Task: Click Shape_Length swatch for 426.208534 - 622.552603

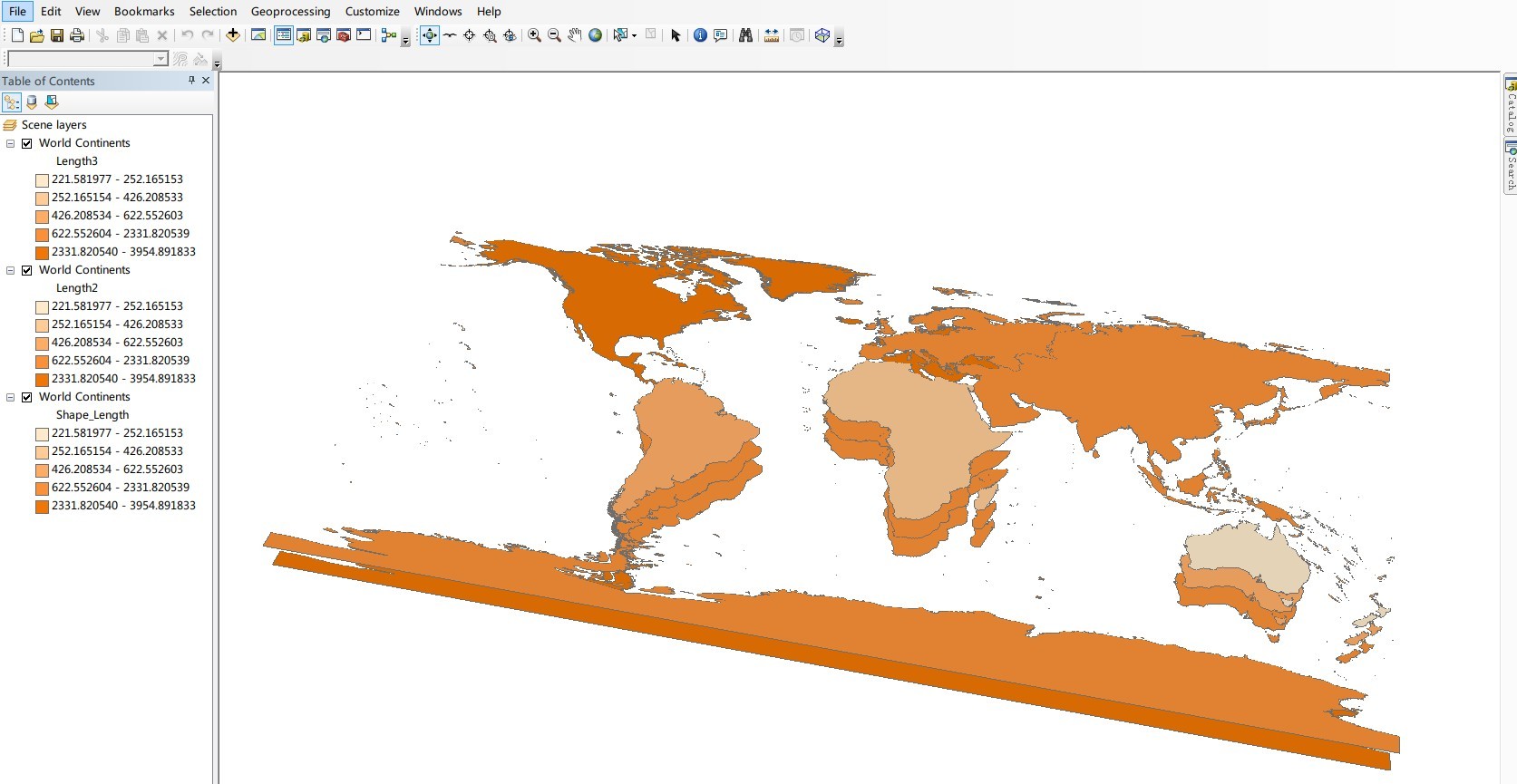Action: click(42, 469)
